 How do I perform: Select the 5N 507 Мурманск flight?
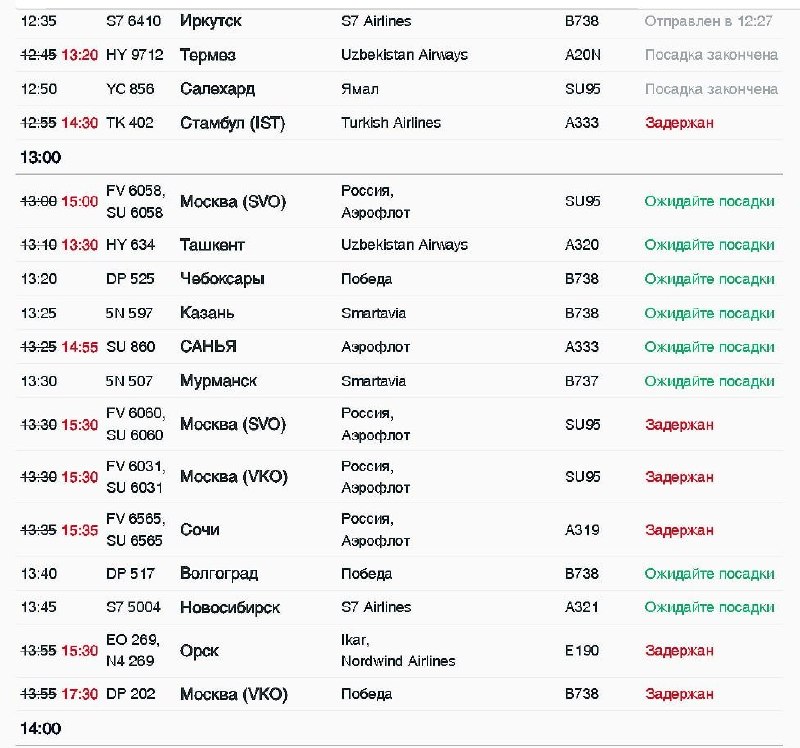click(x=399, y=381)
